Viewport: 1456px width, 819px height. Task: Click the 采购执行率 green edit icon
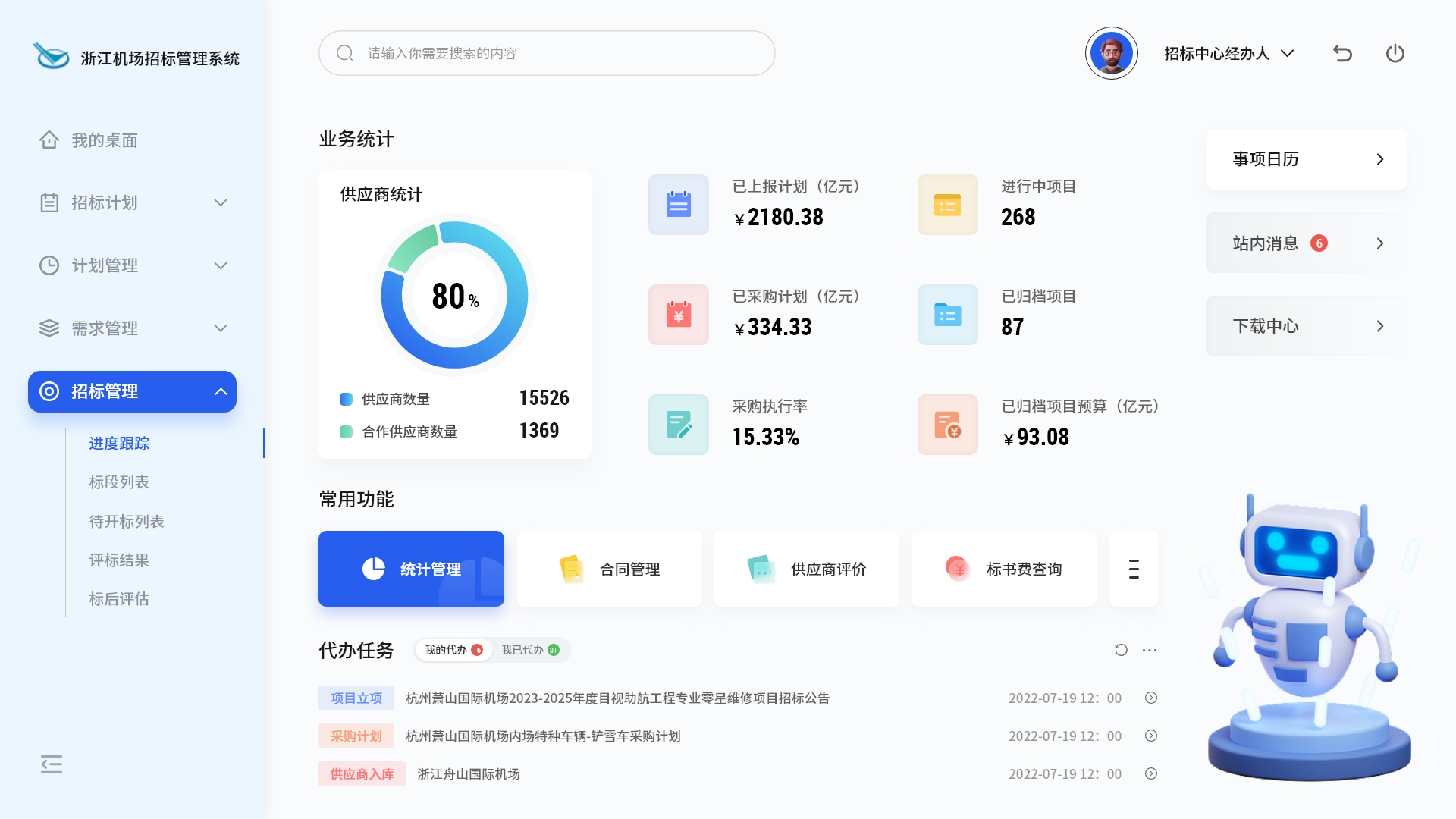(x=678, y=425)
